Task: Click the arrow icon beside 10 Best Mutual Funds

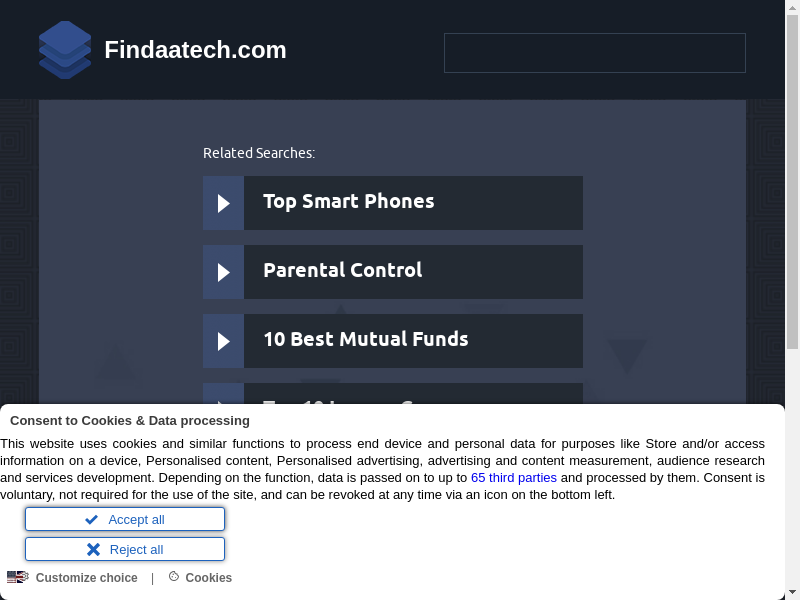Action: [x=223, y=341]
